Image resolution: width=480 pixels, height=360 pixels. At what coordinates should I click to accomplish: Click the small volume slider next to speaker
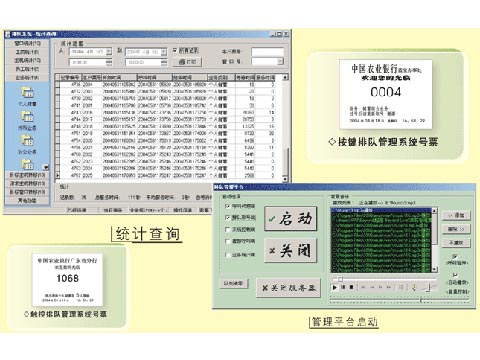click(429, 287)
